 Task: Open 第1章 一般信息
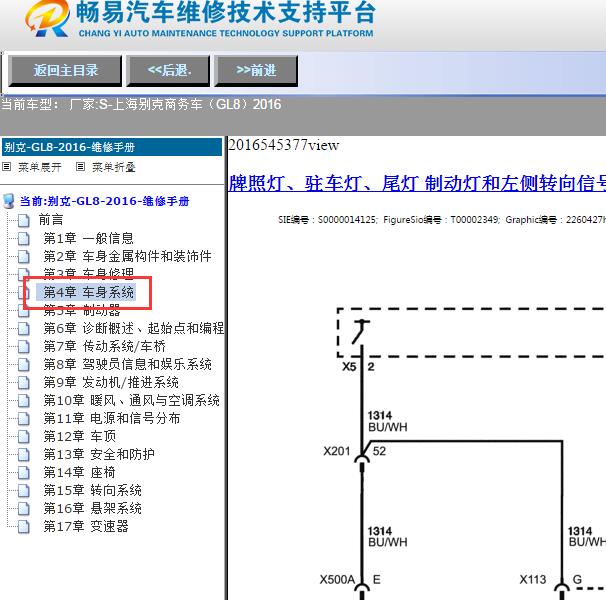pos(89,238)
